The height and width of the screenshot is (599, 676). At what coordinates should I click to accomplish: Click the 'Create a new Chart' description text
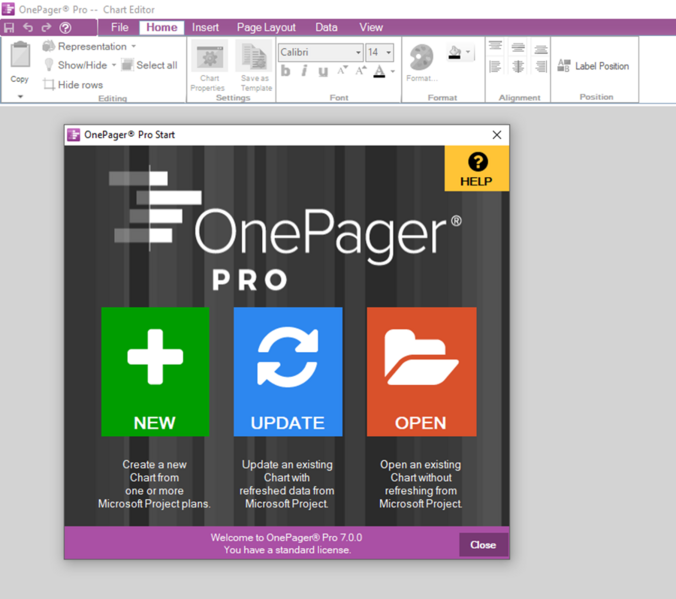[x=154, y=484]
